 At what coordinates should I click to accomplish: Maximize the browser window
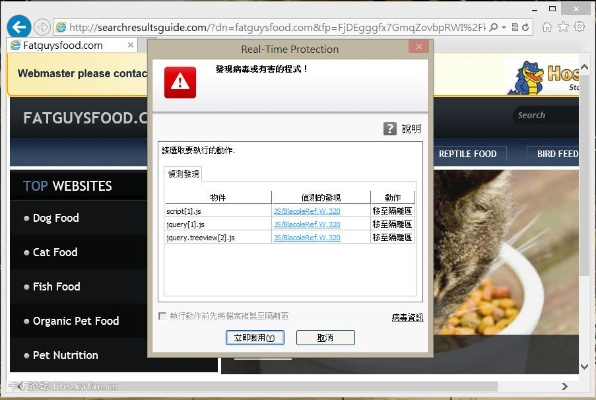[x=552, y=8]
